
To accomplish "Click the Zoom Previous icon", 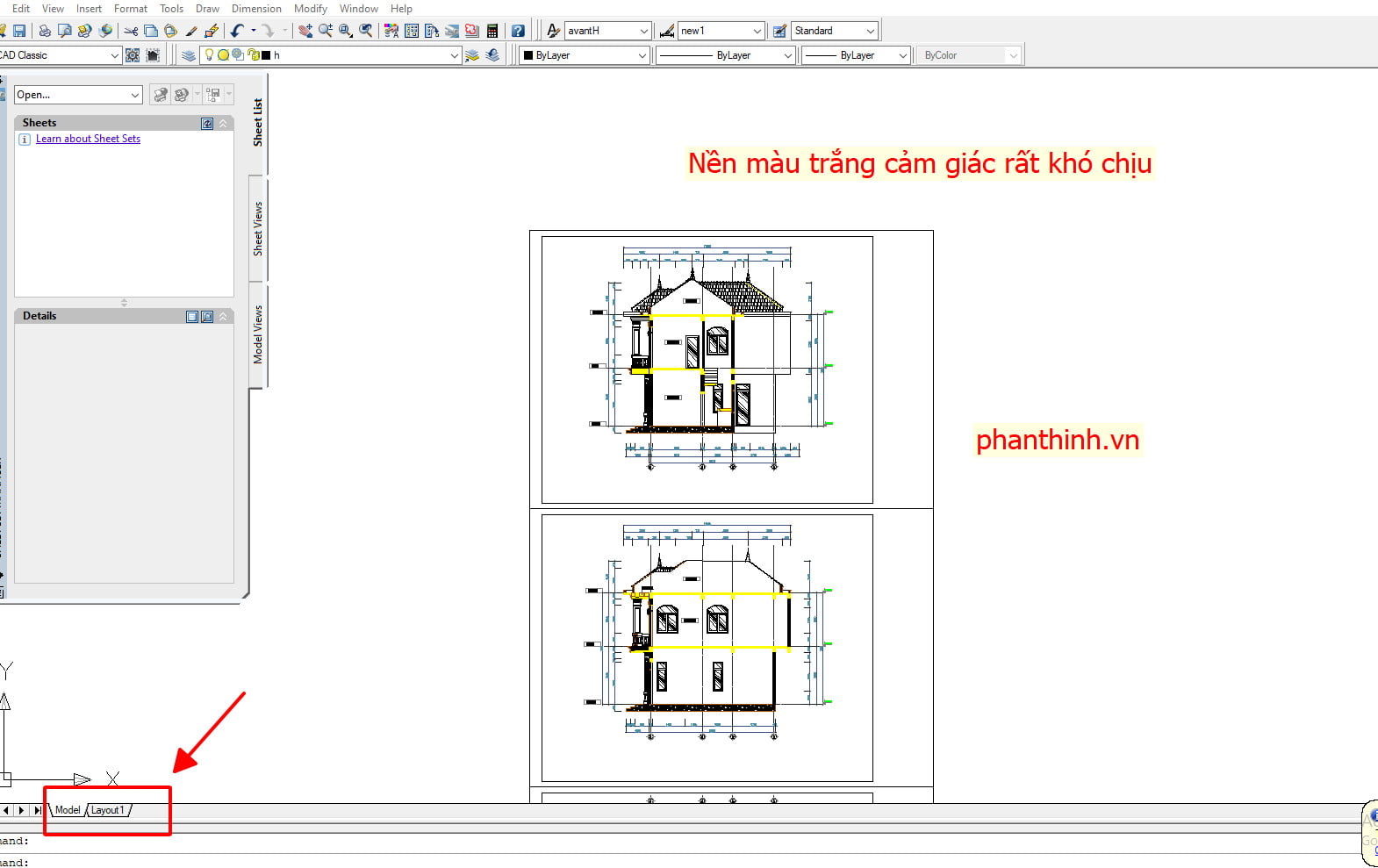I will point(366,31).
